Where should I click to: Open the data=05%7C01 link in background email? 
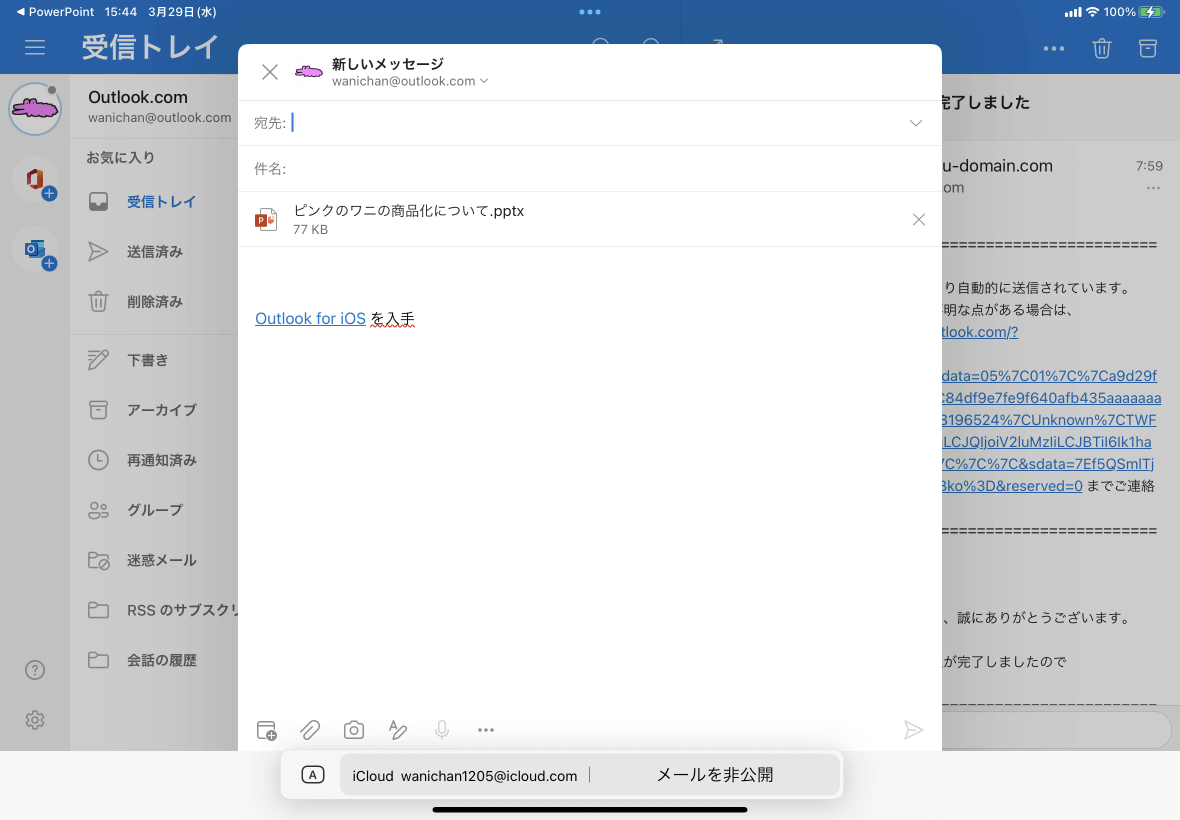tap(1049, 375)
